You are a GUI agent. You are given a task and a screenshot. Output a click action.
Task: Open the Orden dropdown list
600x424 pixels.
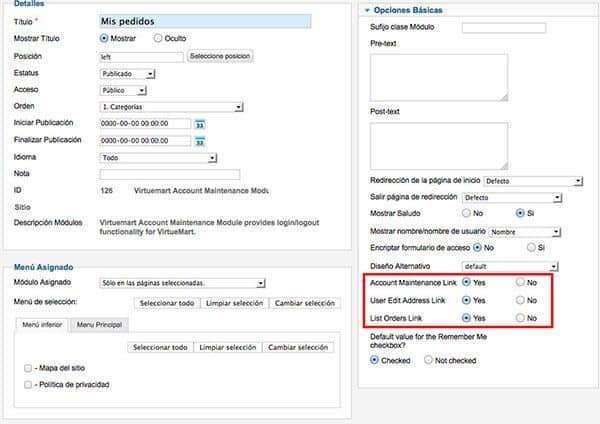pyautogui.click(x=171, y=107)
